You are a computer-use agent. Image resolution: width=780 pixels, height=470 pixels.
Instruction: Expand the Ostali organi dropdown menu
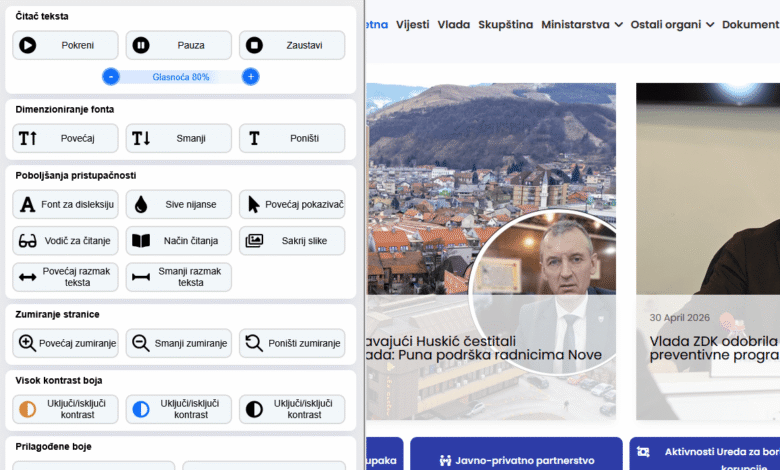tap(672, 24)
